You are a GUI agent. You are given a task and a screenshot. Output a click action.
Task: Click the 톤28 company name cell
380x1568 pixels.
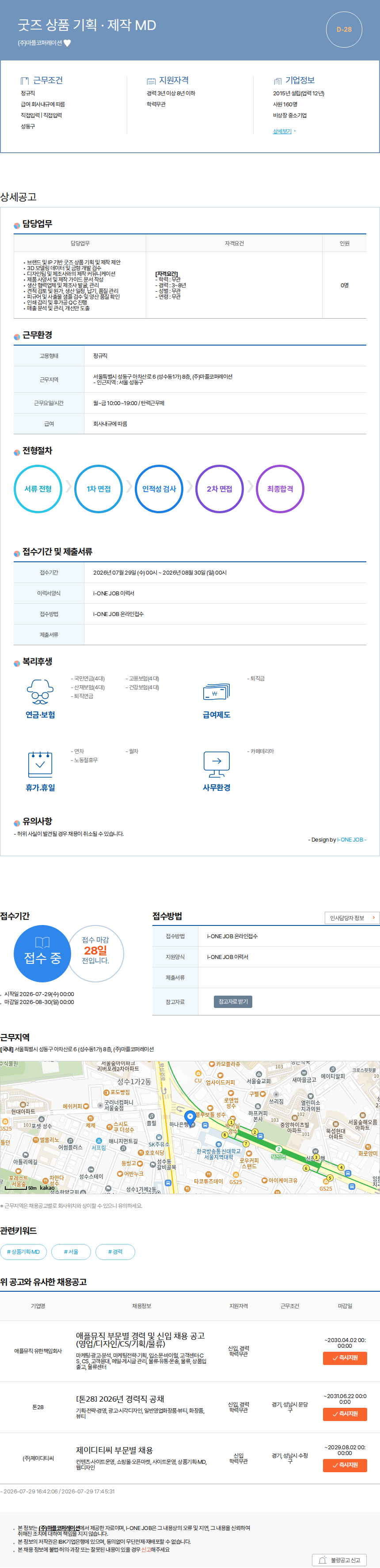click(x=38, y=1406)
